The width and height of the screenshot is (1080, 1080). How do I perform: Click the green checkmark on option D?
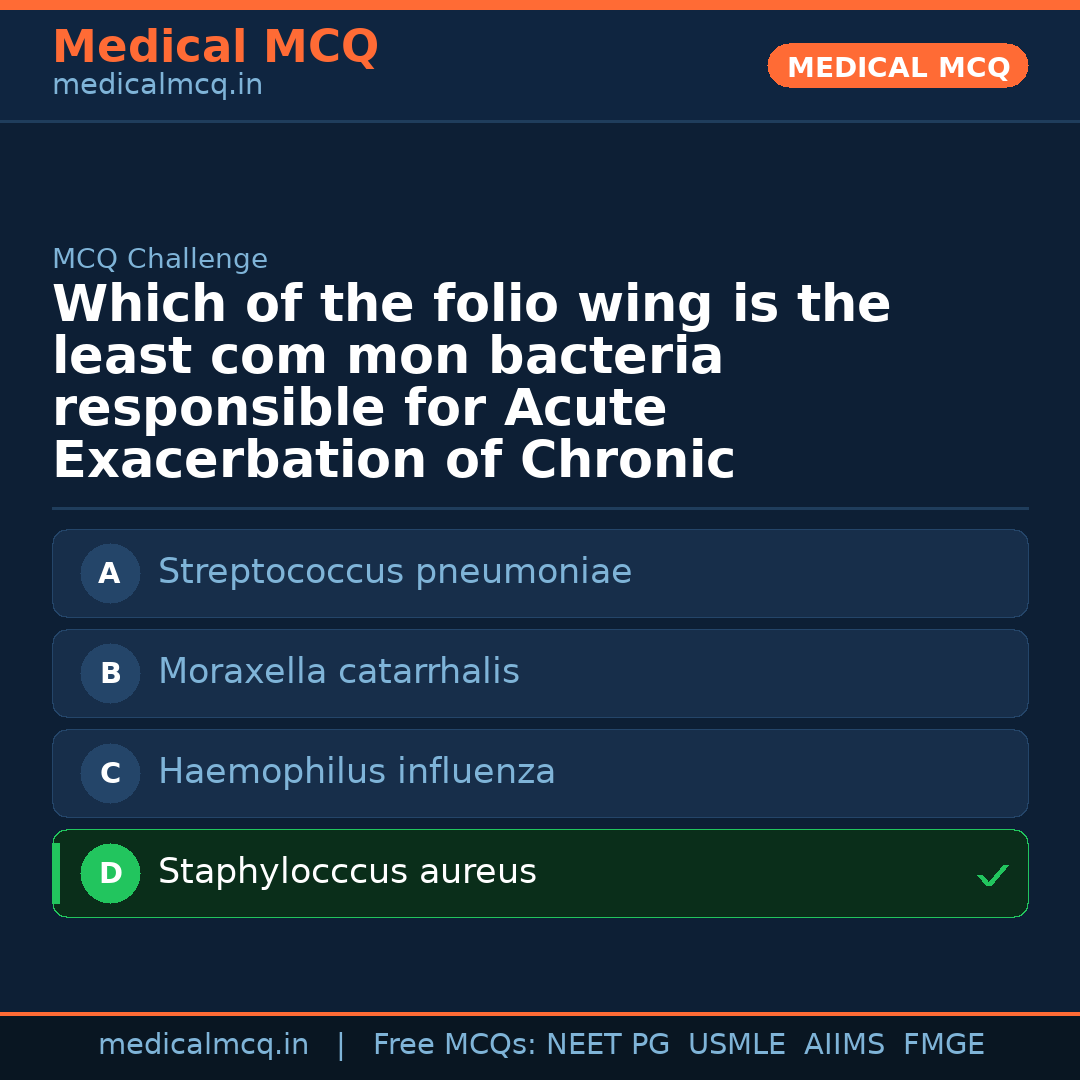coord(993,876)
